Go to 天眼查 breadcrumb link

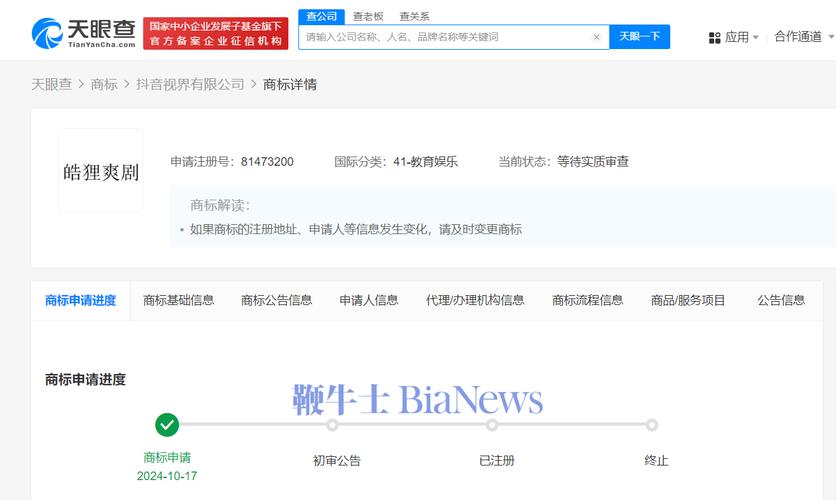tap(52, 84)
